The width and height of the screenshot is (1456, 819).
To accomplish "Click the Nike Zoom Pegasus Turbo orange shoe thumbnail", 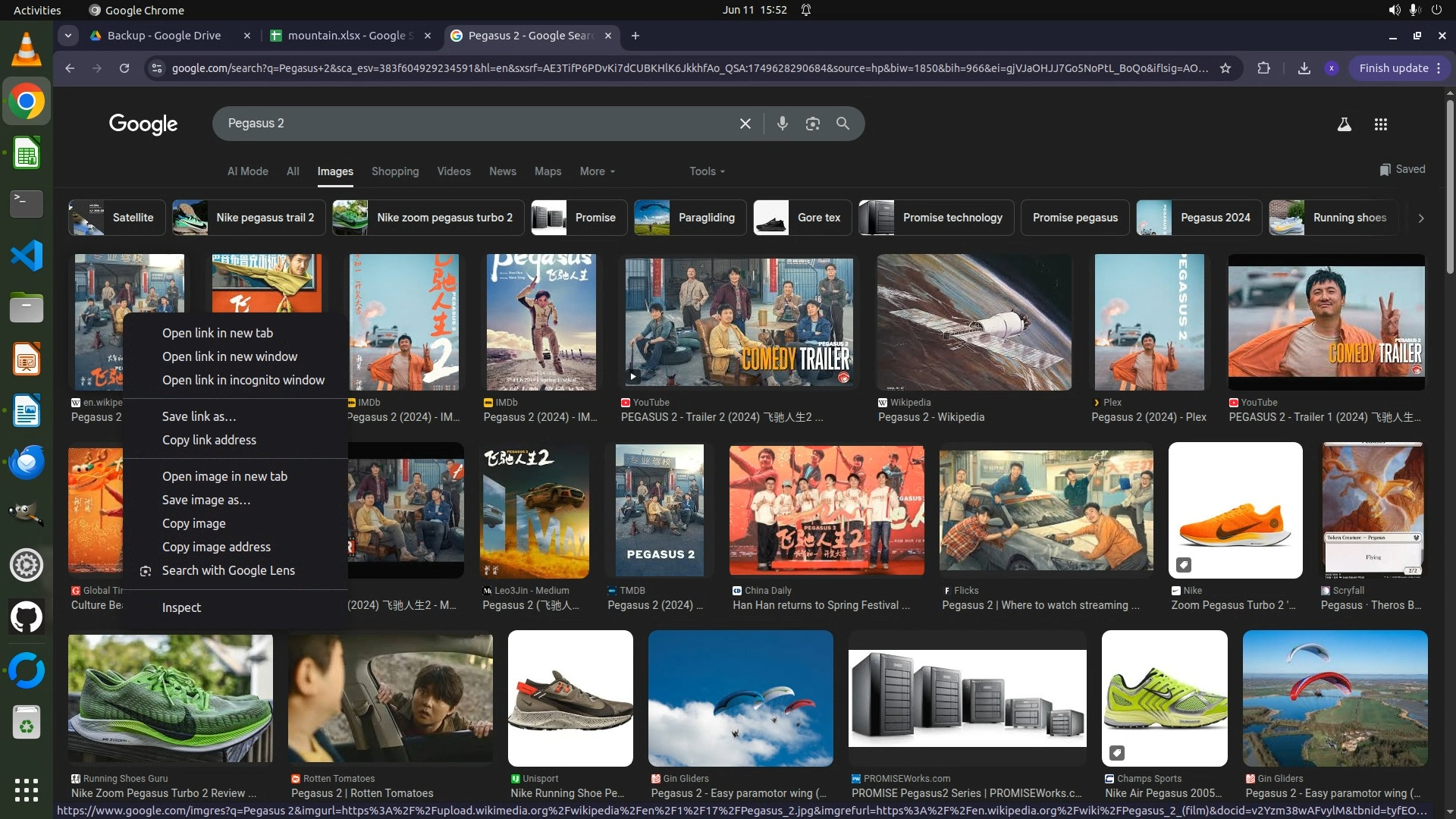I will tap(1235, 510).
